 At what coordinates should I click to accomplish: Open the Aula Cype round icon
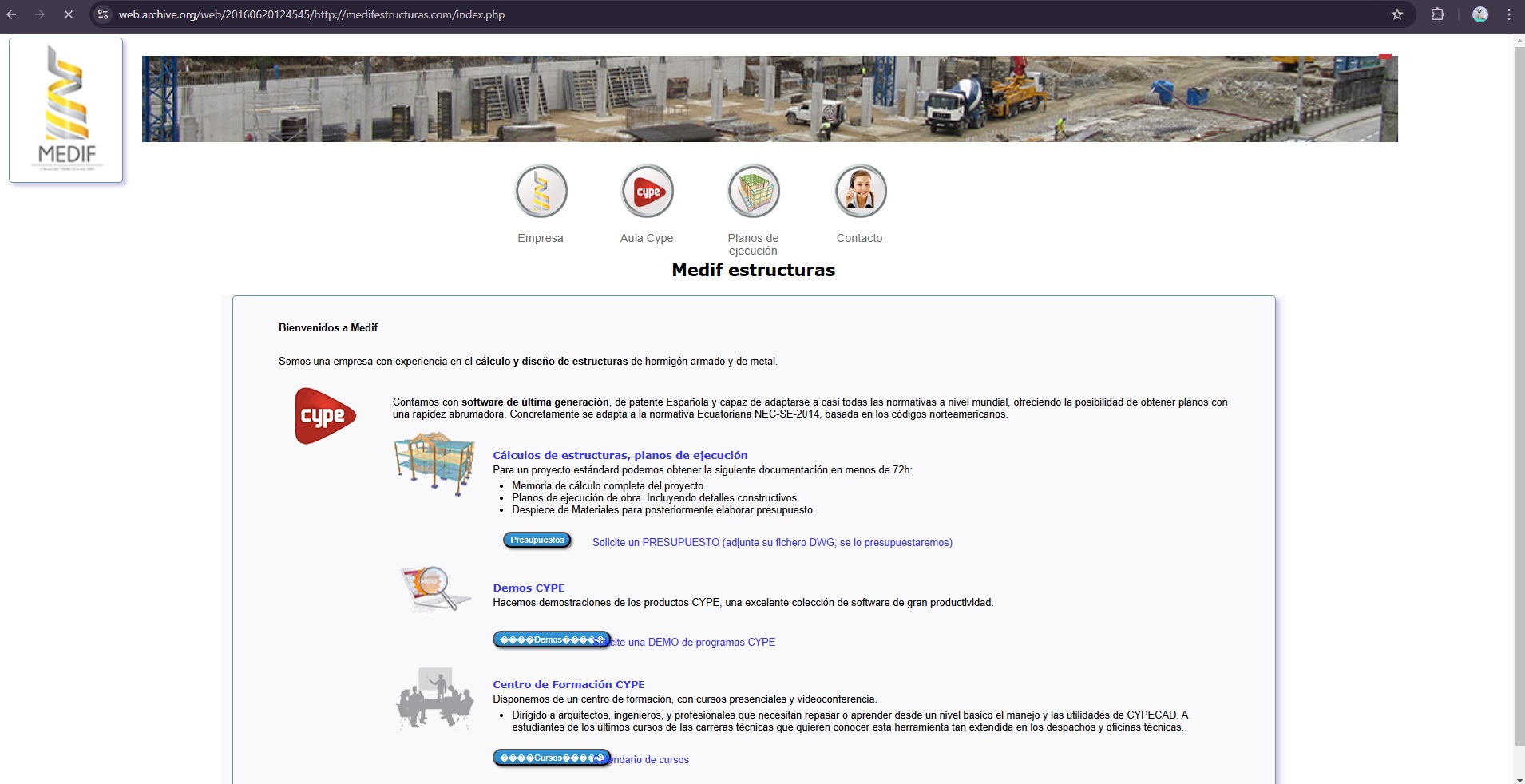click(x=647, y=192)
